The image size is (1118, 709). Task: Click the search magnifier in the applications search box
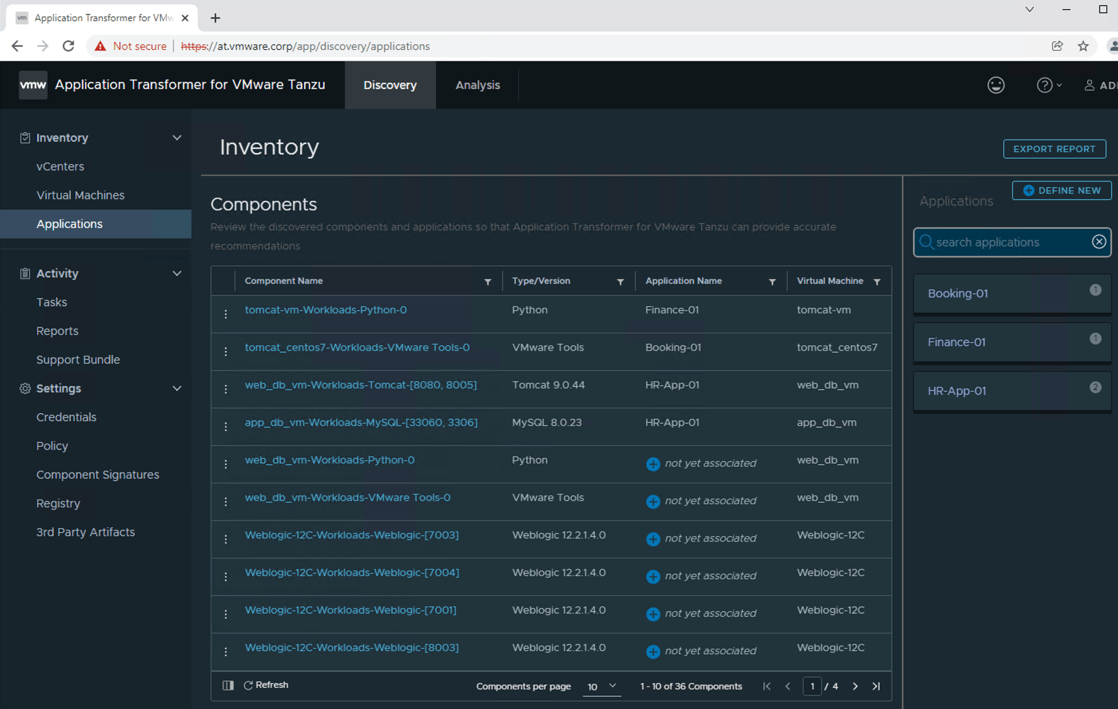929,242
